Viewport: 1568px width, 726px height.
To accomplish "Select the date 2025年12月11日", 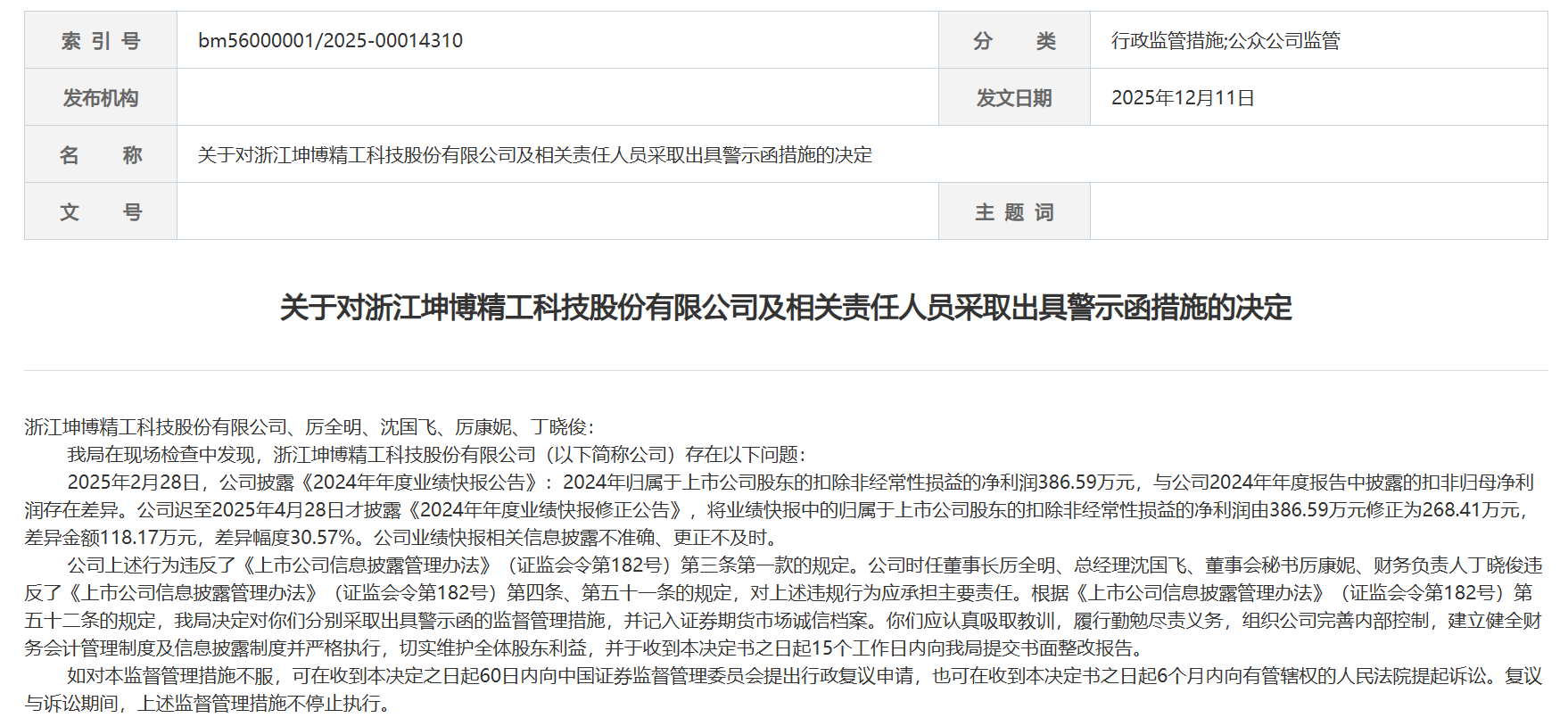I will click(1183, 97).
